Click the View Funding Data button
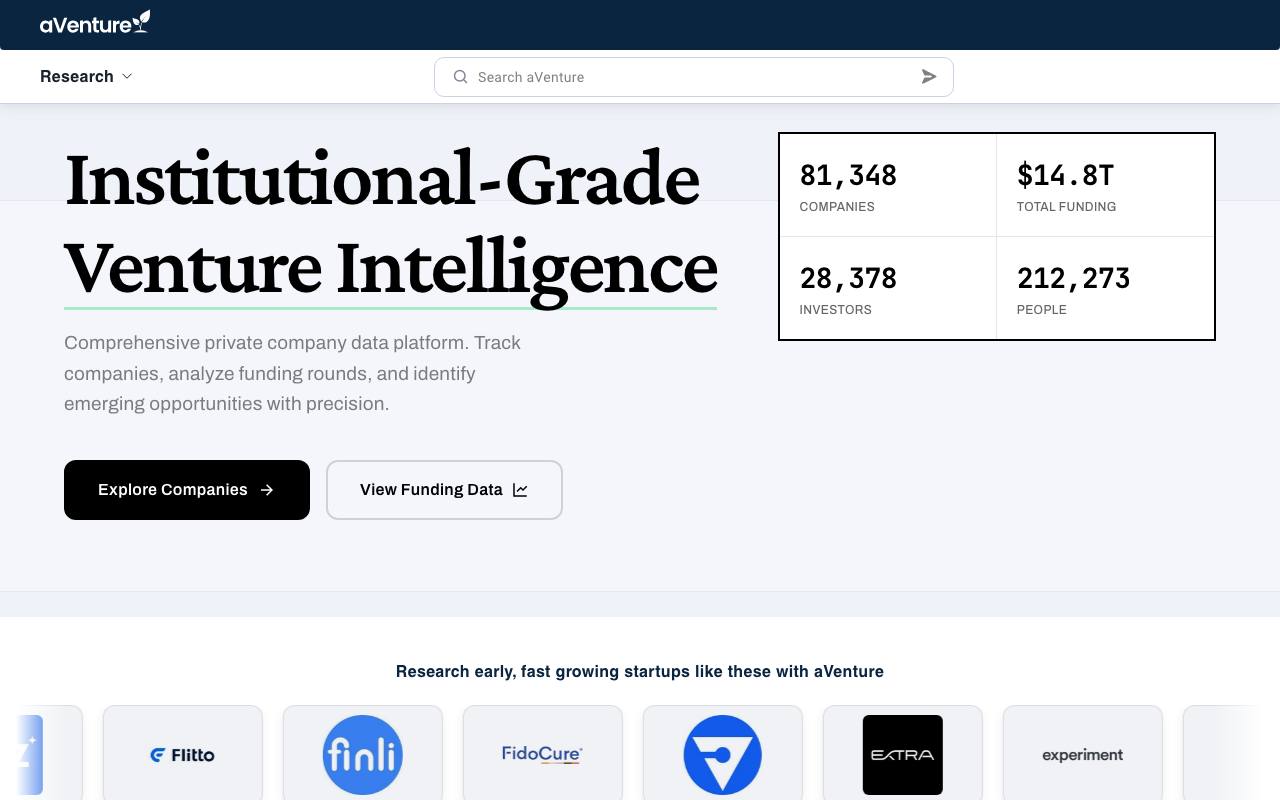Screen dimensions: 1280x800 tap(444, 490)
